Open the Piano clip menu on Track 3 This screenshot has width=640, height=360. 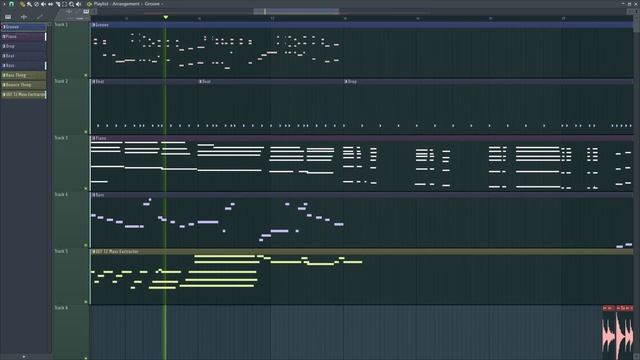coord(93,138)
